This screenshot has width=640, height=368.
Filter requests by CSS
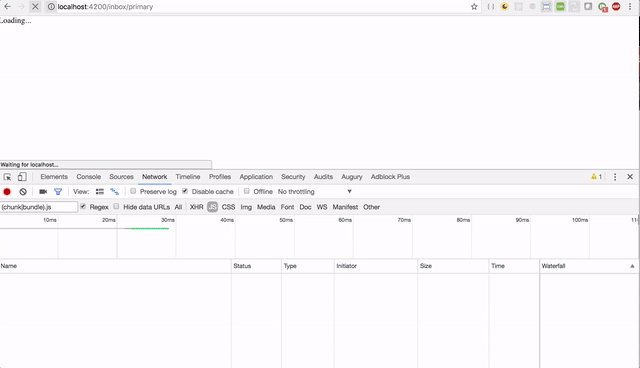tap(228, 207)
